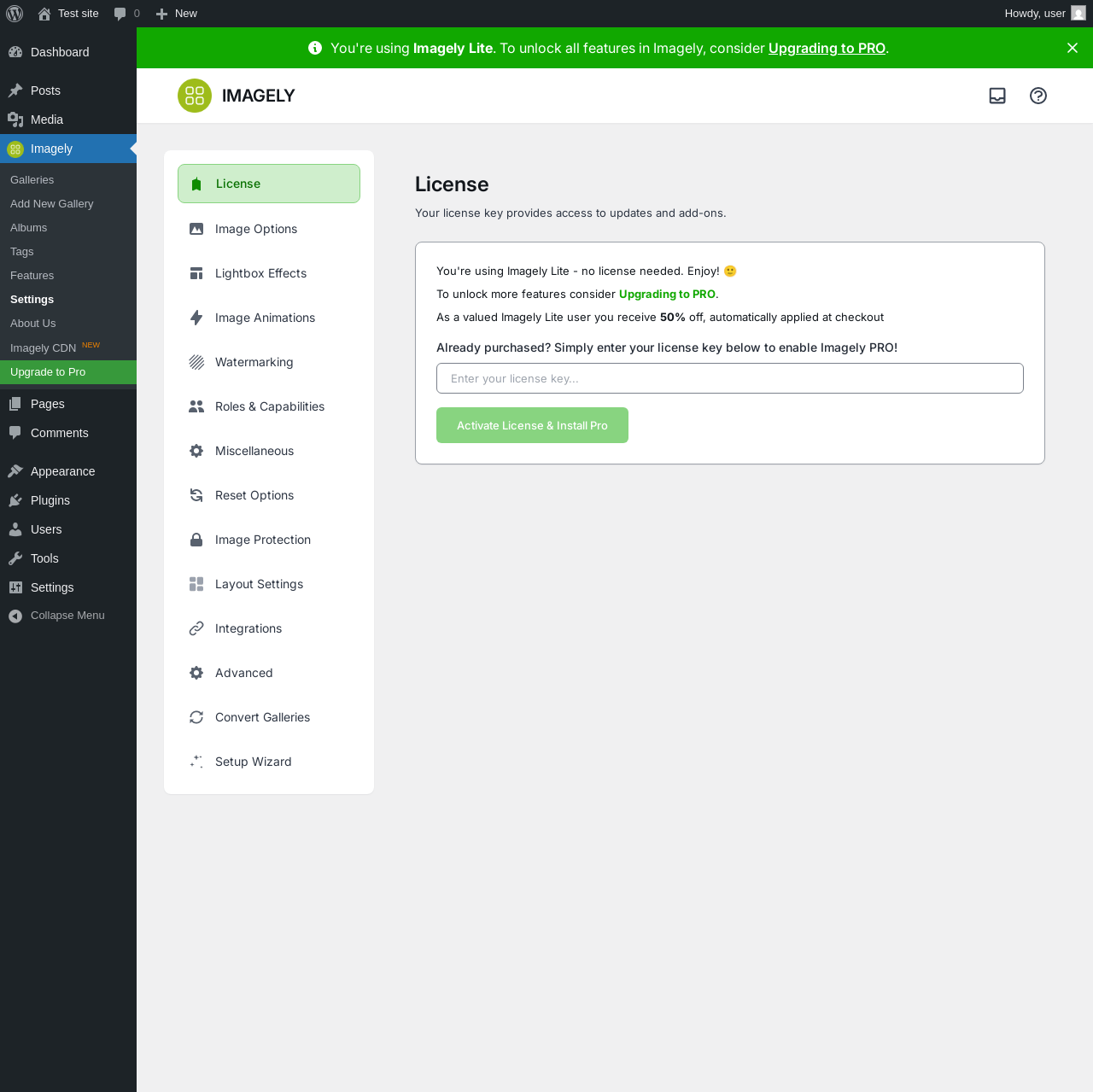
Task: Open Galleries in Imagely submenu
Action: pyautogui.click(x=68, y=180)
